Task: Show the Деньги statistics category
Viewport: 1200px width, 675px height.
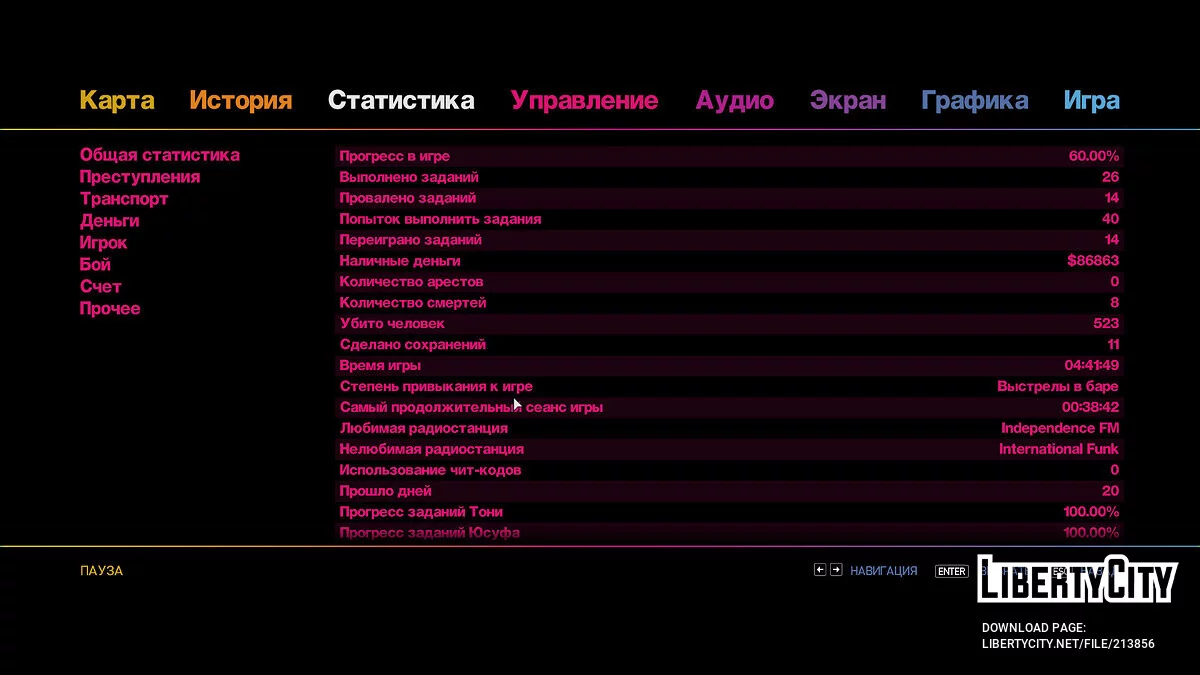Action: point(110,221)
